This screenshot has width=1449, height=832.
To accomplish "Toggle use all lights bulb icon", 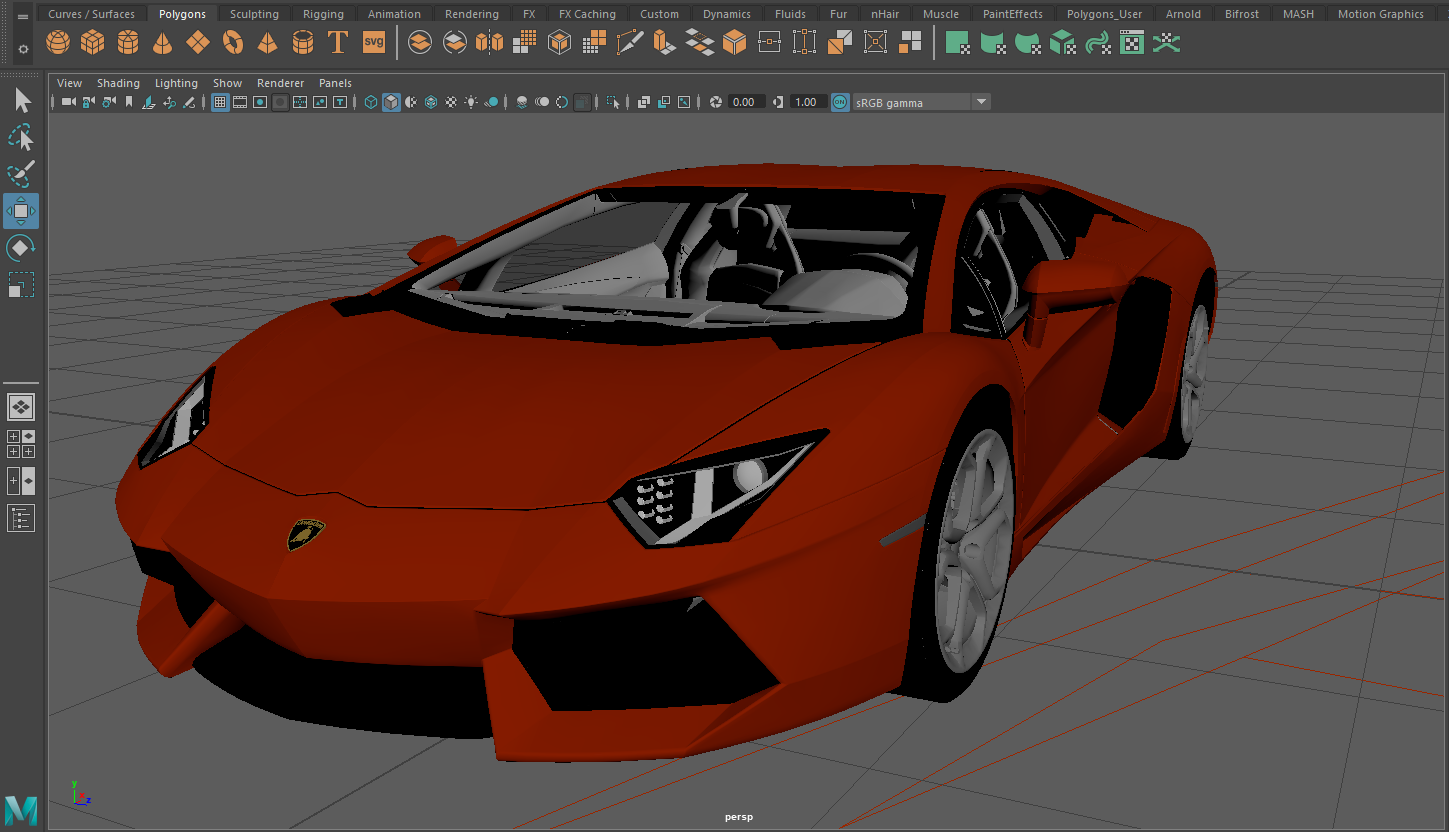I will (x=471, y=102).
